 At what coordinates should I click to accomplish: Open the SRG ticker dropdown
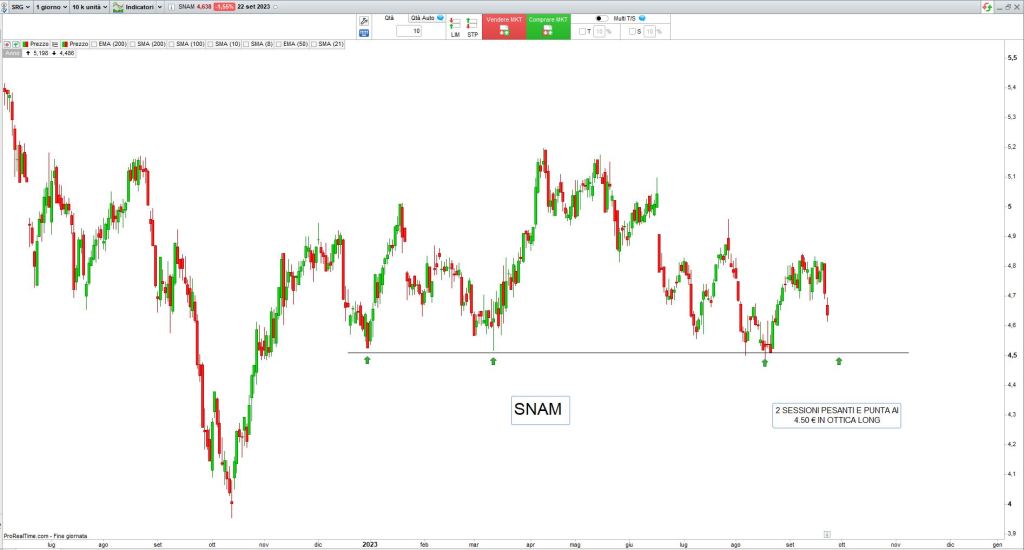point(20,7)
